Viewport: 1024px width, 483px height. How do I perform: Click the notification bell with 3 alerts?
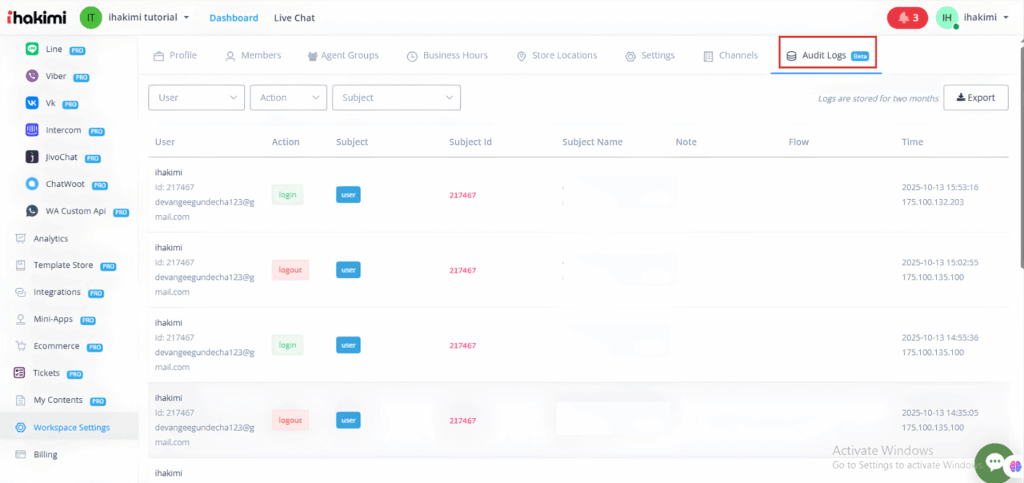907,18
